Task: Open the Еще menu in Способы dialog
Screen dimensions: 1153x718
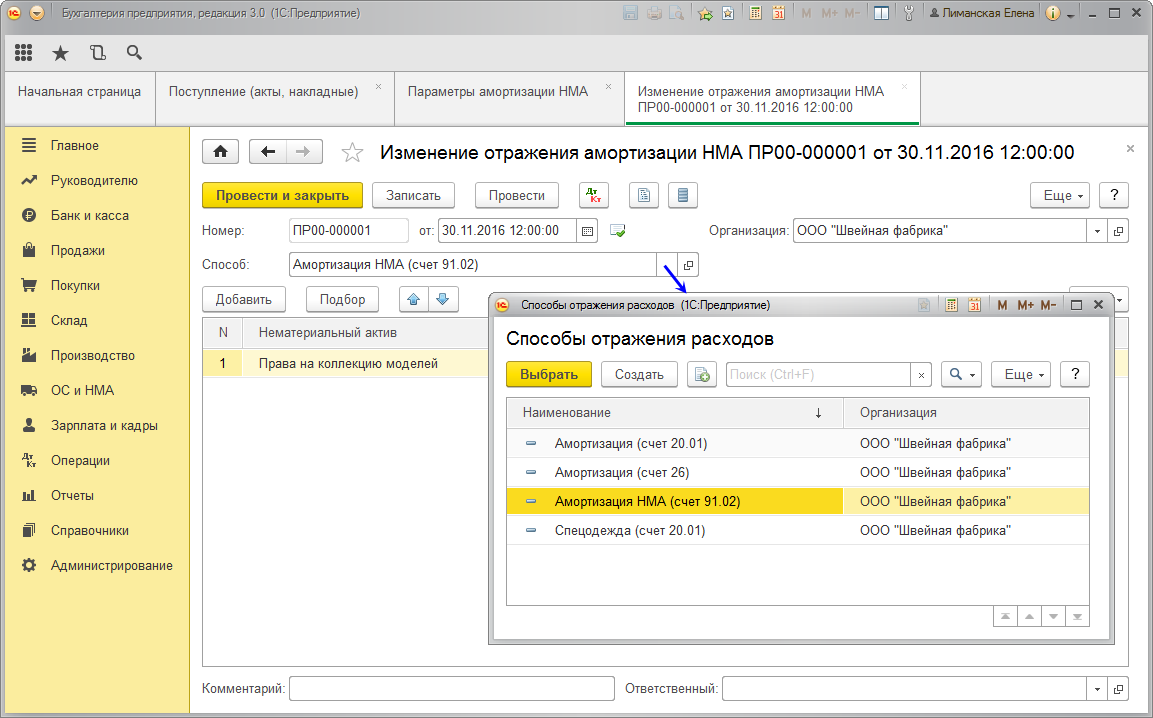Action: tap(1021, 374)
